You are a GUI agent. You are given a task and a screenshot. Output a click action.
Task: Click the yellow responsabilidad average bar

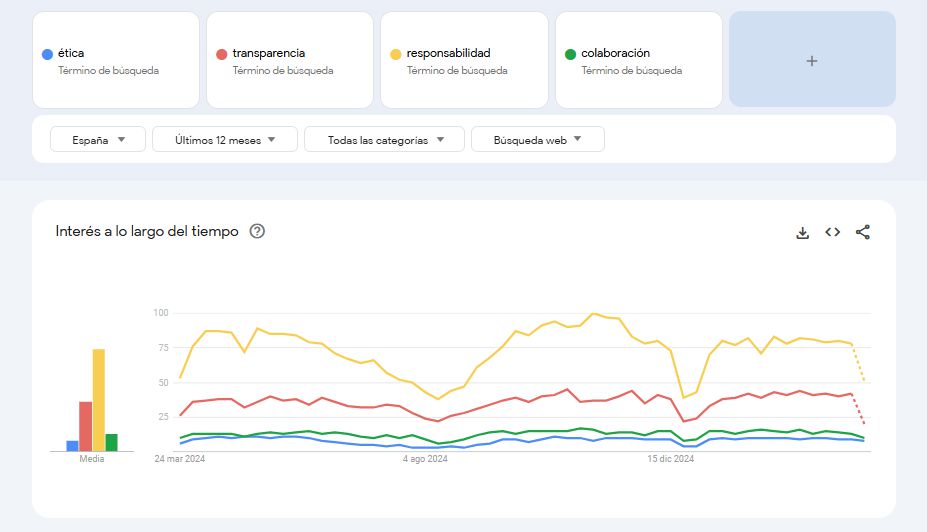click(x=99, y=400)
